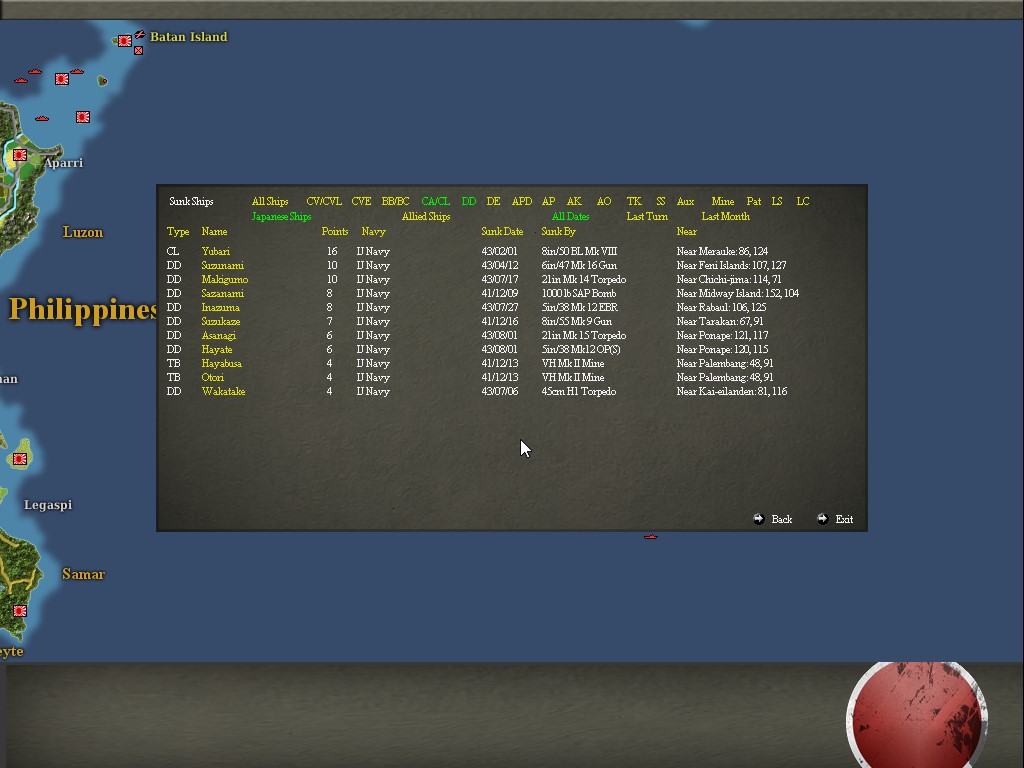
Task: Open ship Makigumo details
Action: [x=225, y=280]
